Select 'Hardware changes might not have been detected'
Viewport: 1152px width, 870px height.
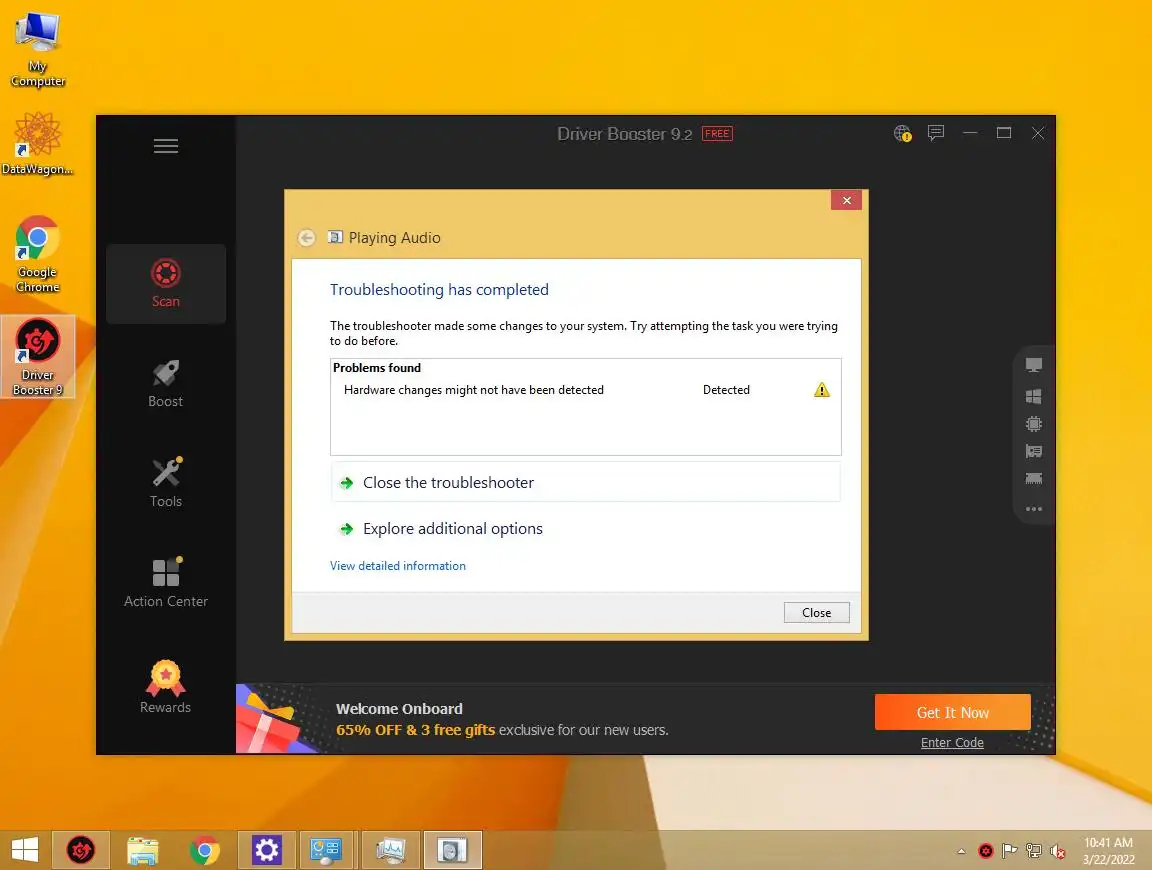click(474, 390)
